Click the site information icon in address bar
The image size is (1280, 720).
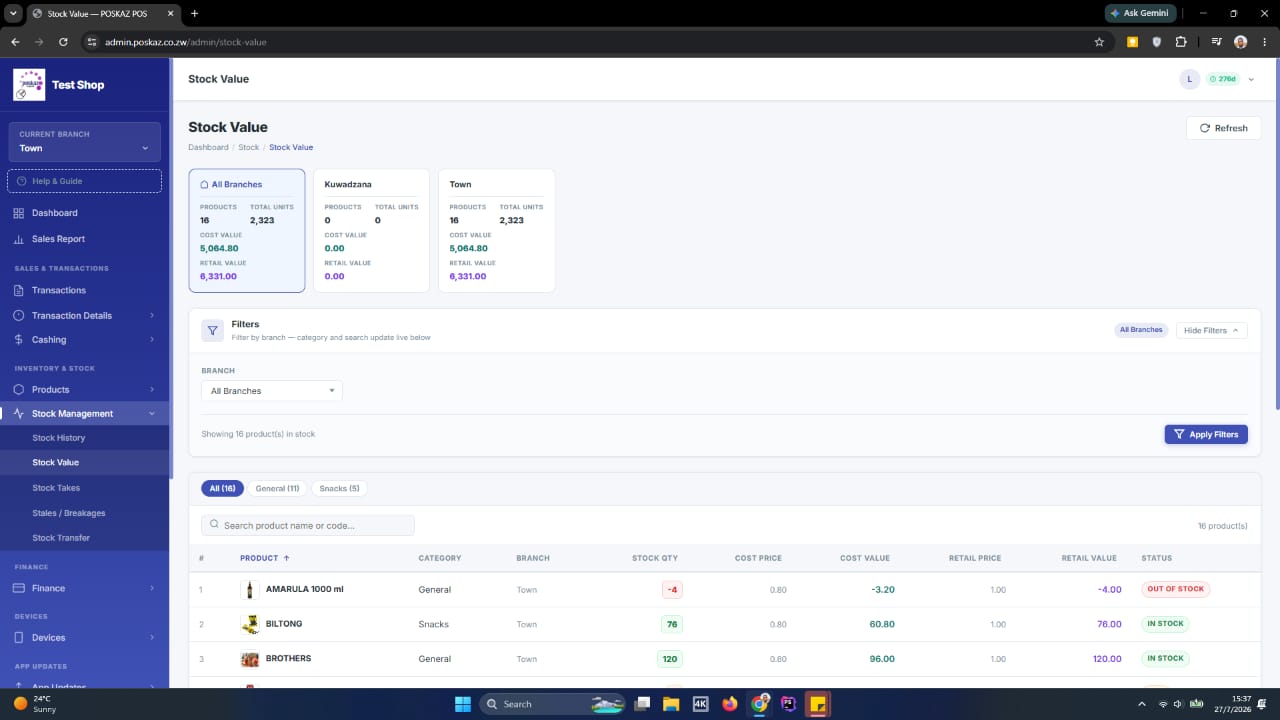click(91, 42)
